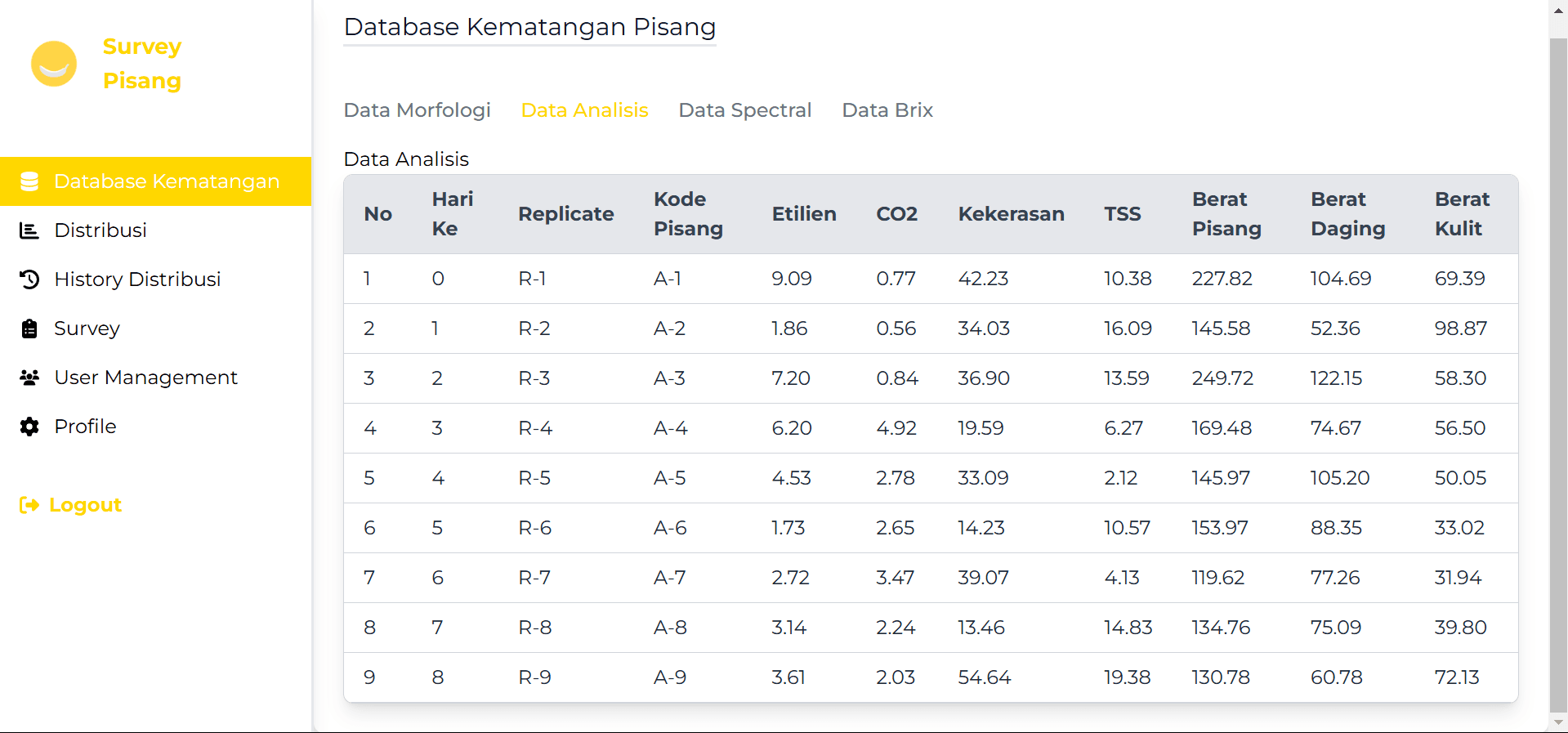Click the page scrollbar thumb
This screenshot has width=1568, height=733.
[1558, 374]
